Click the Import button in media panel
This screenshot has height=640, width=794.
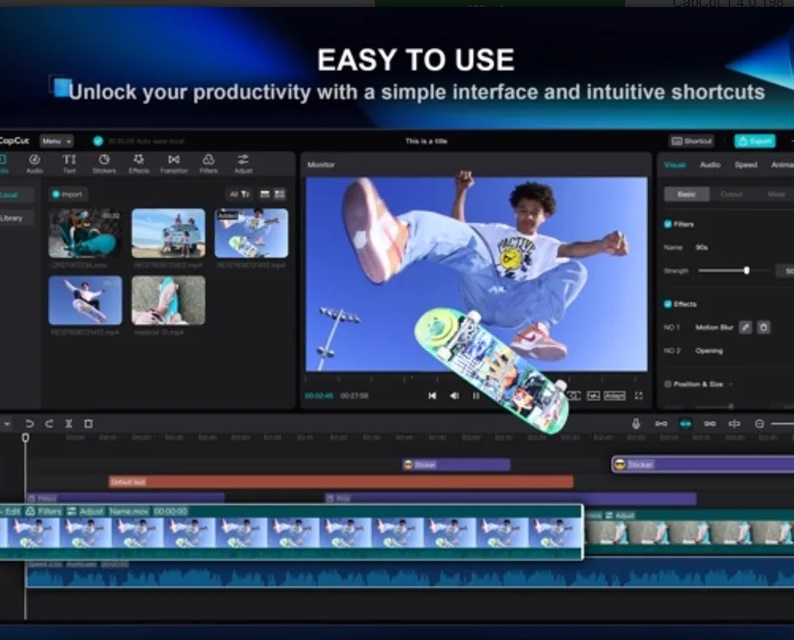(69, 194)
